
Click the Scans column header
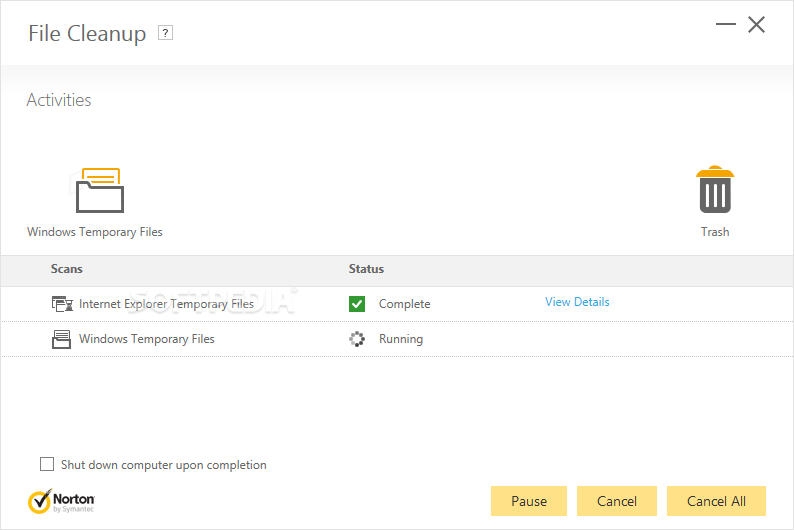coord(66,269)
